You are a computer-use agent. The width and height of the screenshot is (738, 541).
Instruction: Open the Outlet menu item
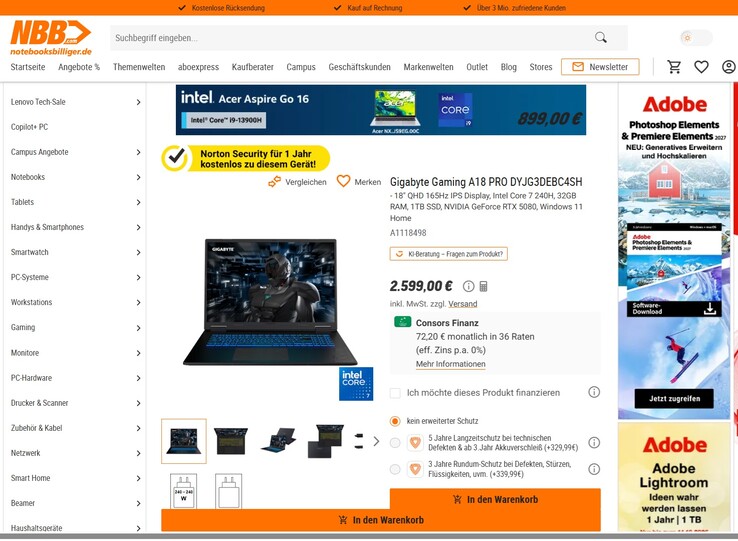click(477, 67)
